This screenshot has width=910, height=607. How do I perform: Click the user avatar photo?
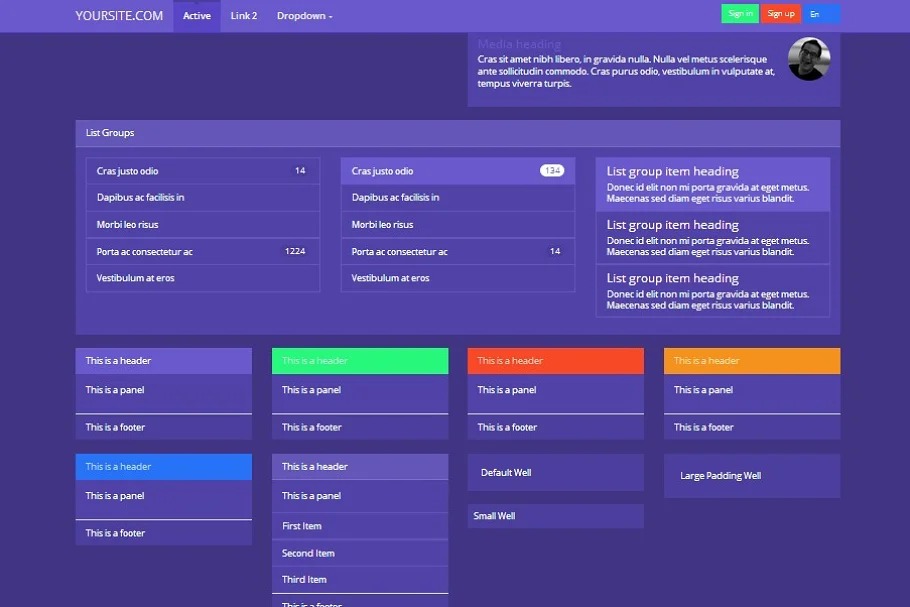pos(809,60)
